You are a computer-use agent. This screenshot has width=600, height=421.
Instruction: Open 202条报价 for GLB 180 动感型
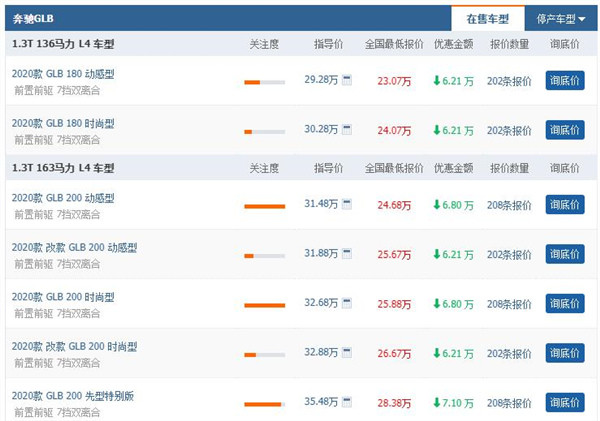pos(509,81)
